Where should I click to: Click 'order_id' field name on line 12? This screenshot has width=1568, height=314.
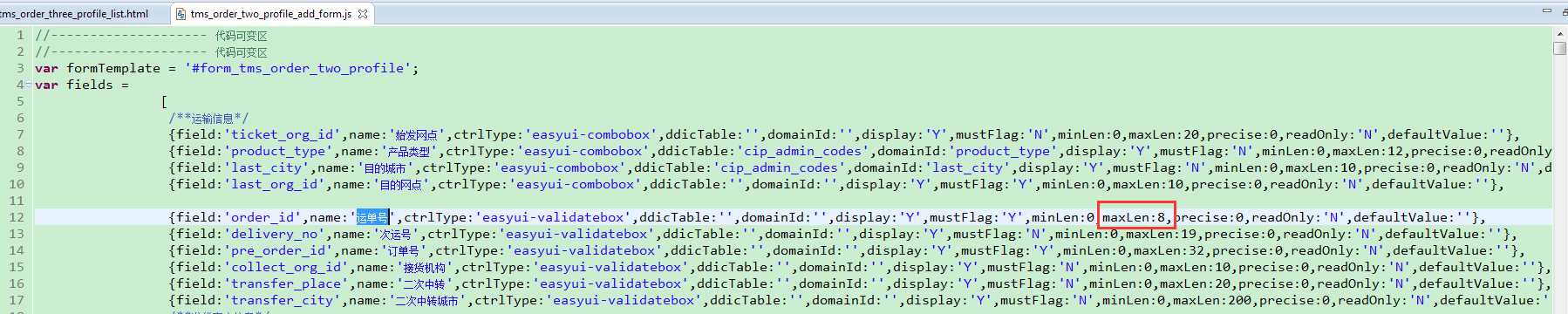[262, 217]
